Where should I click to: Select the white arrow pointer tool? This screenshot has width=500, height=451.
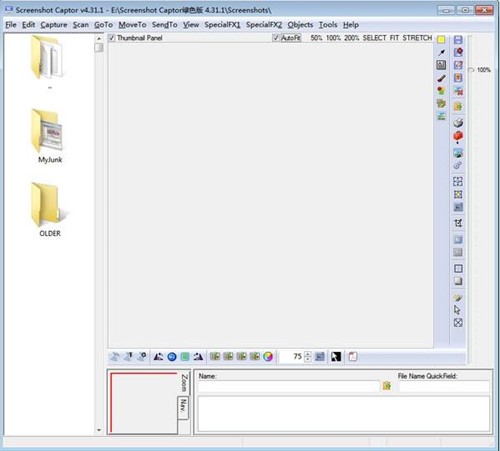tap(457, 310)
